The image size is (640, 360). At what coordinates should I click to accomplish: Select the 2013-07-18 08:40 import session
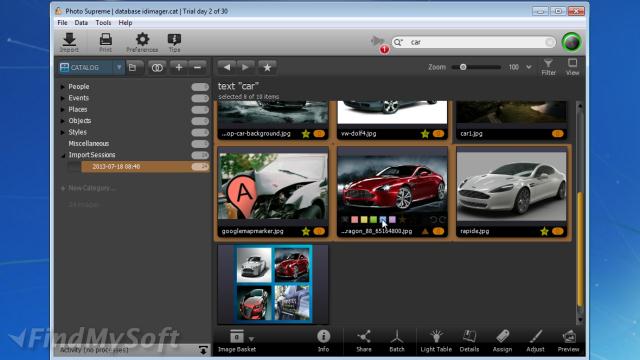click(145, 167)
